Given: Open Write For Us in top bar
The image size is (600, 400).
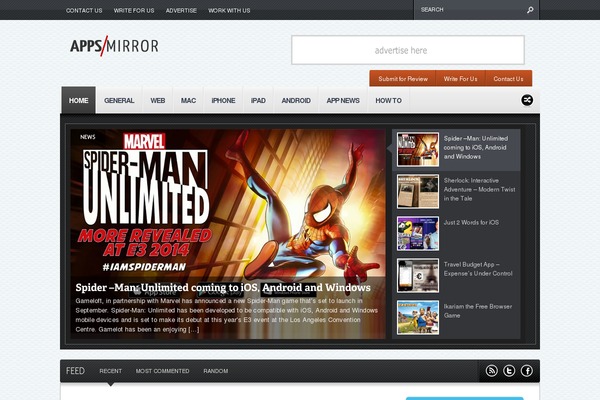Looking at the screenshot, I should coord(134,11).
